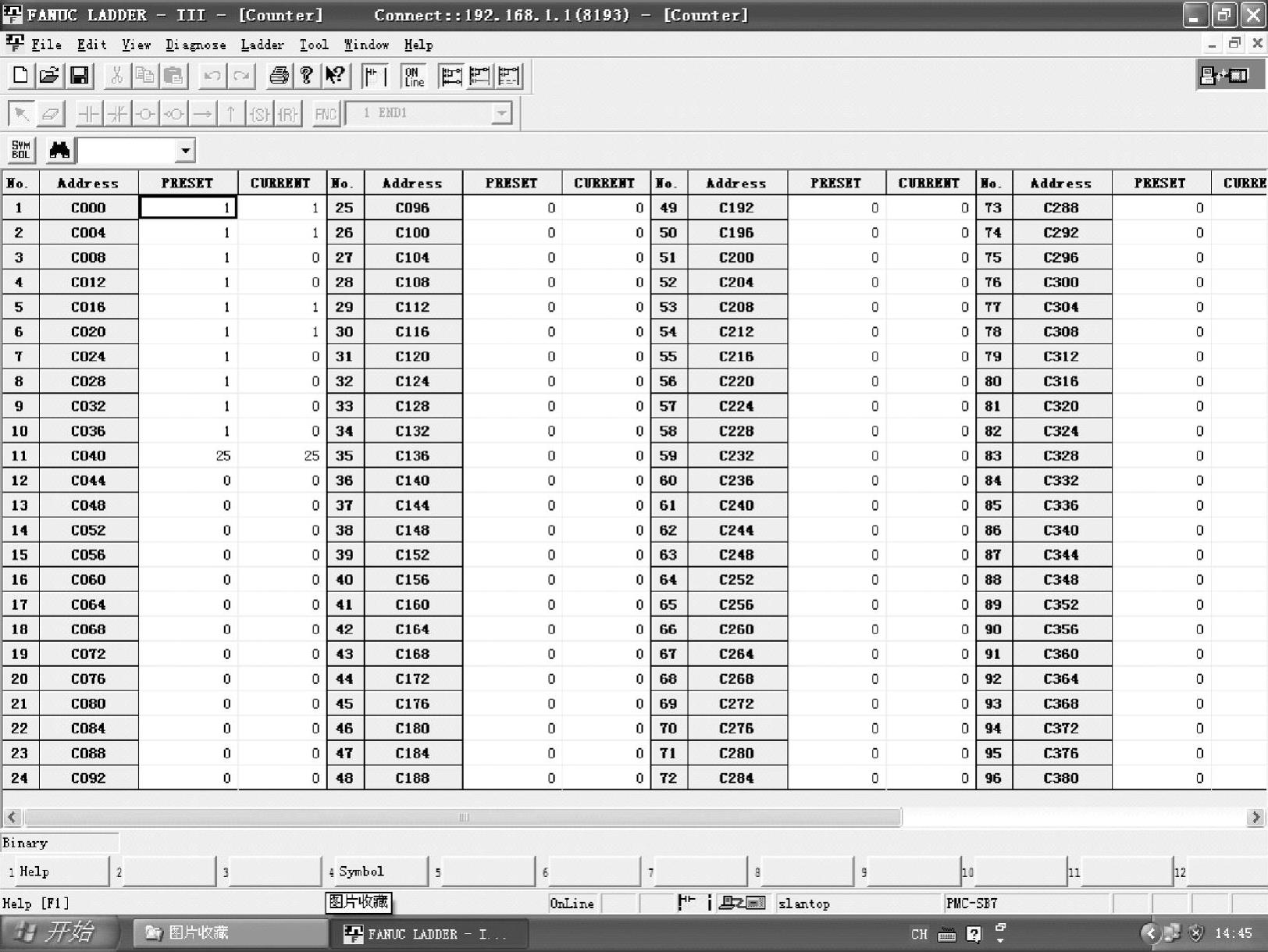Viewport: 1268px width, 952px height.
Task: Click the third ladder display mode icon
Action: coord(509,76)
